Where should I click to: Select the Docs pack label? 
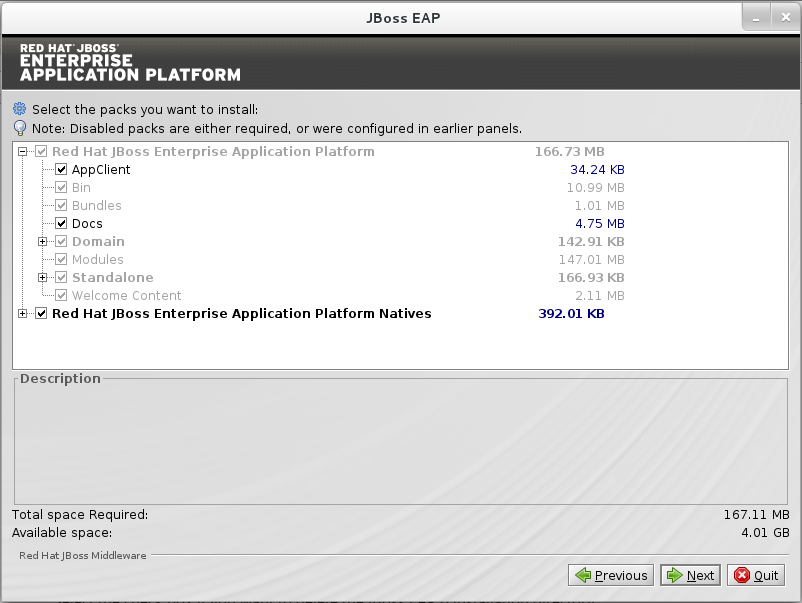click(x=87, y=224)
